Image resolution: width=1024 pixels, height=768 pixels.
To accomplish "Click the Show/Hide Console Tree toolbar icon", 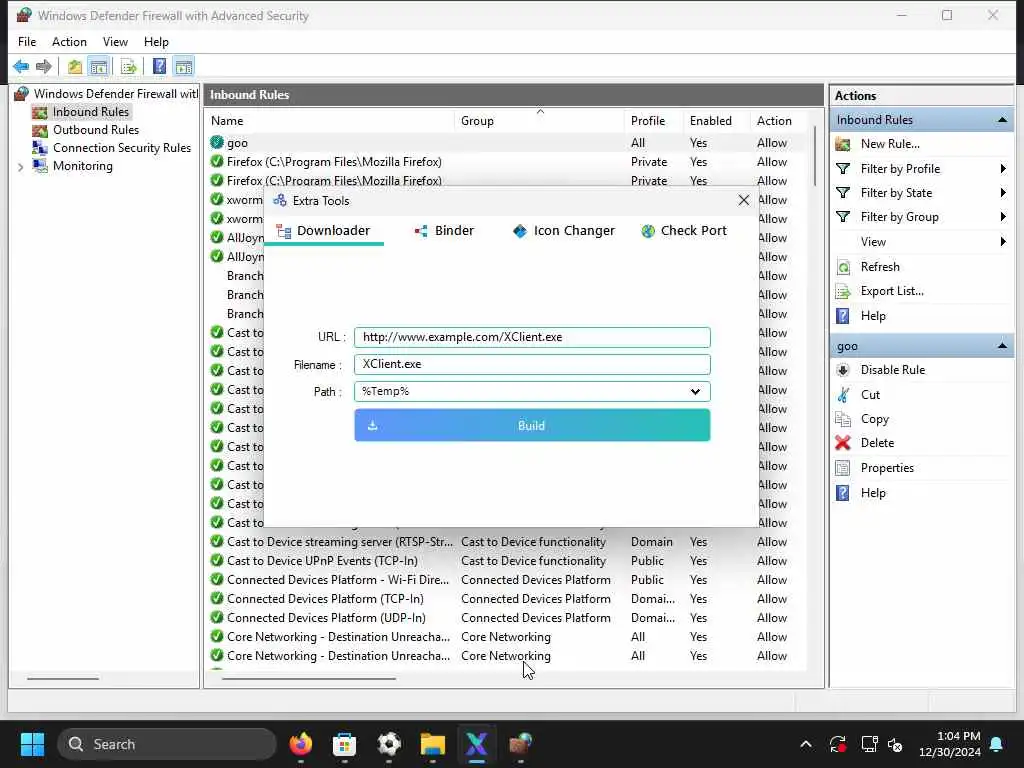I will pyautogui.click(x=99, y=66).
